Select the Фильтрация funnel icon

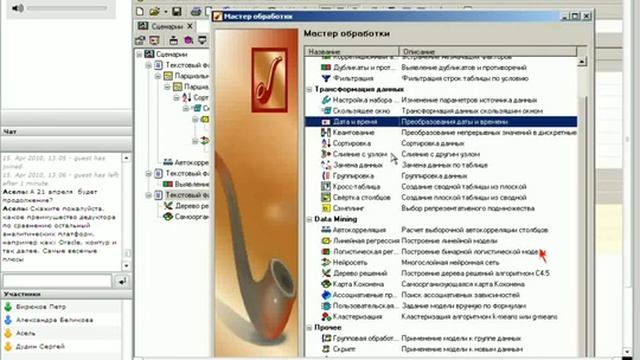[326, 78]
